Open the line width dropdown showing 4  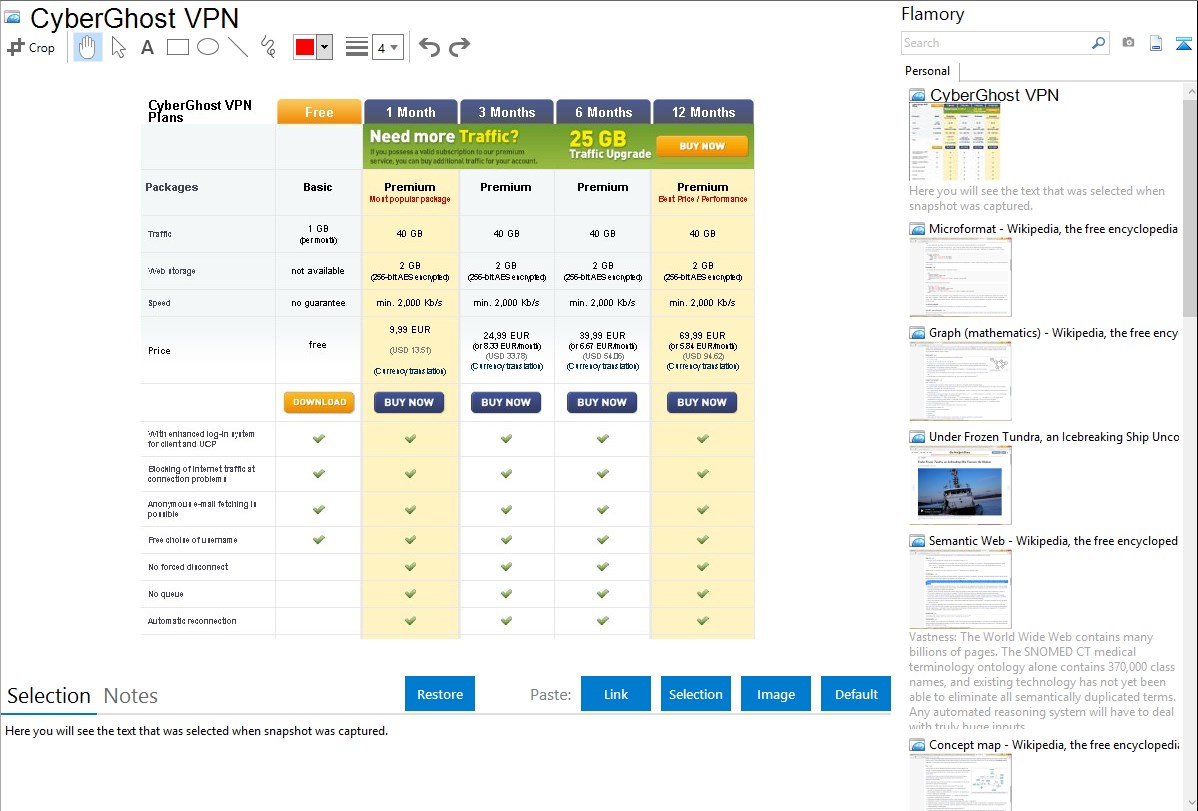[x=387, y=47]
